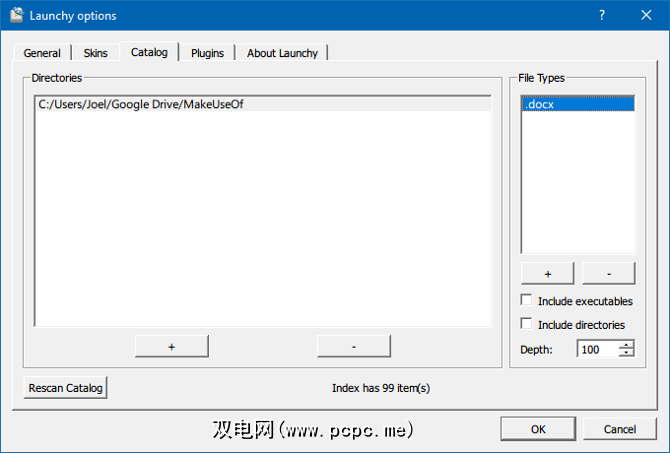Select the MakeUseOf directory entry

click(263, 104)
